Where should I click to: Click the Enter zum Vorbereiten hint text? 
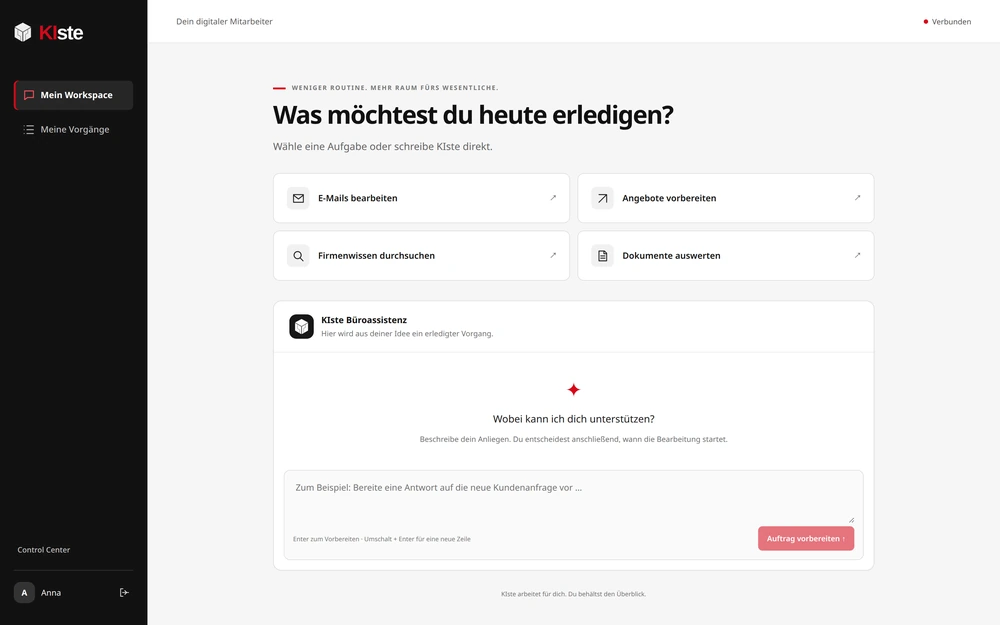point(381,539)
